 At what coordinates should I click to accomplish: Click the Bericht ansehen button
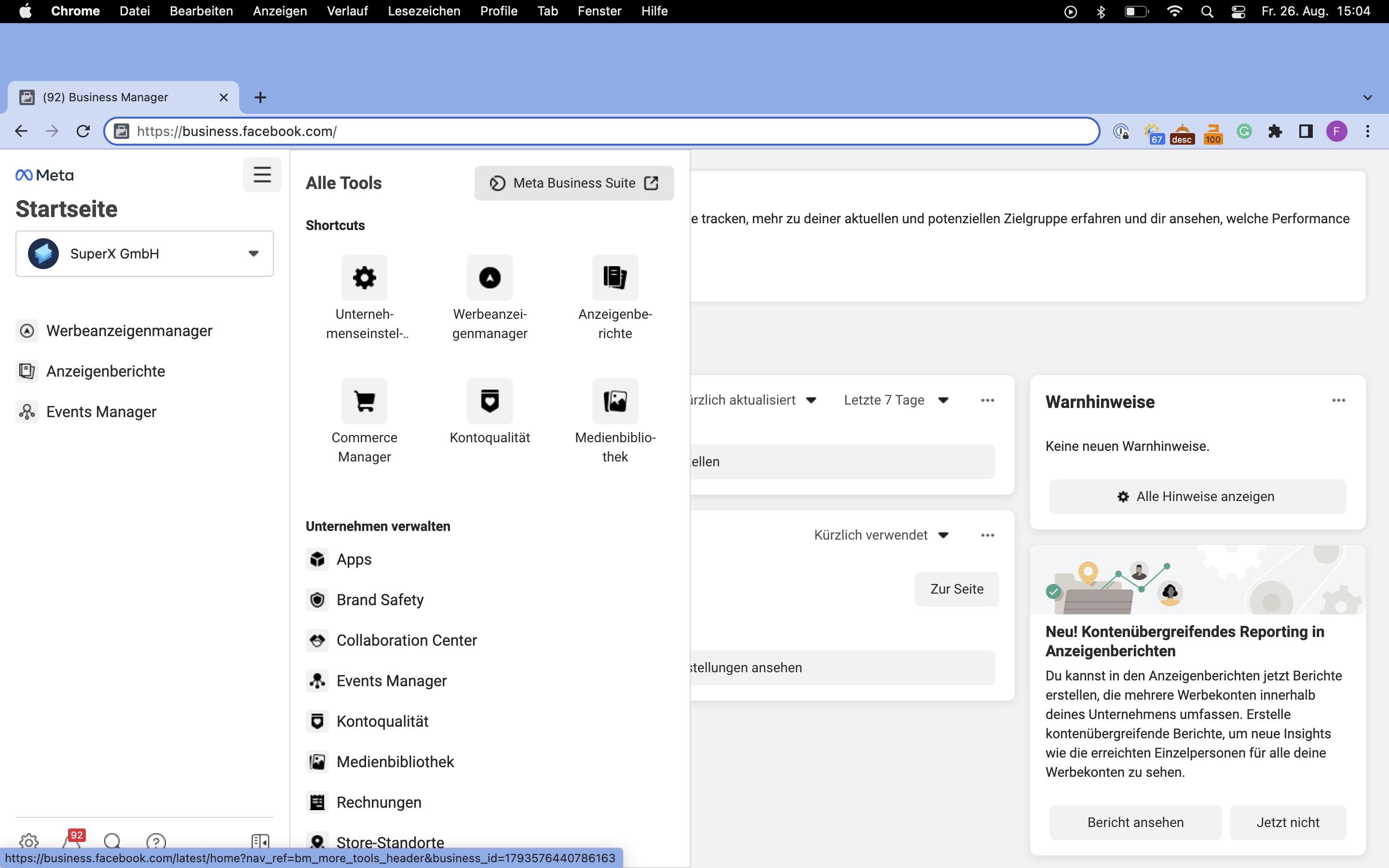click(1135, 823)
